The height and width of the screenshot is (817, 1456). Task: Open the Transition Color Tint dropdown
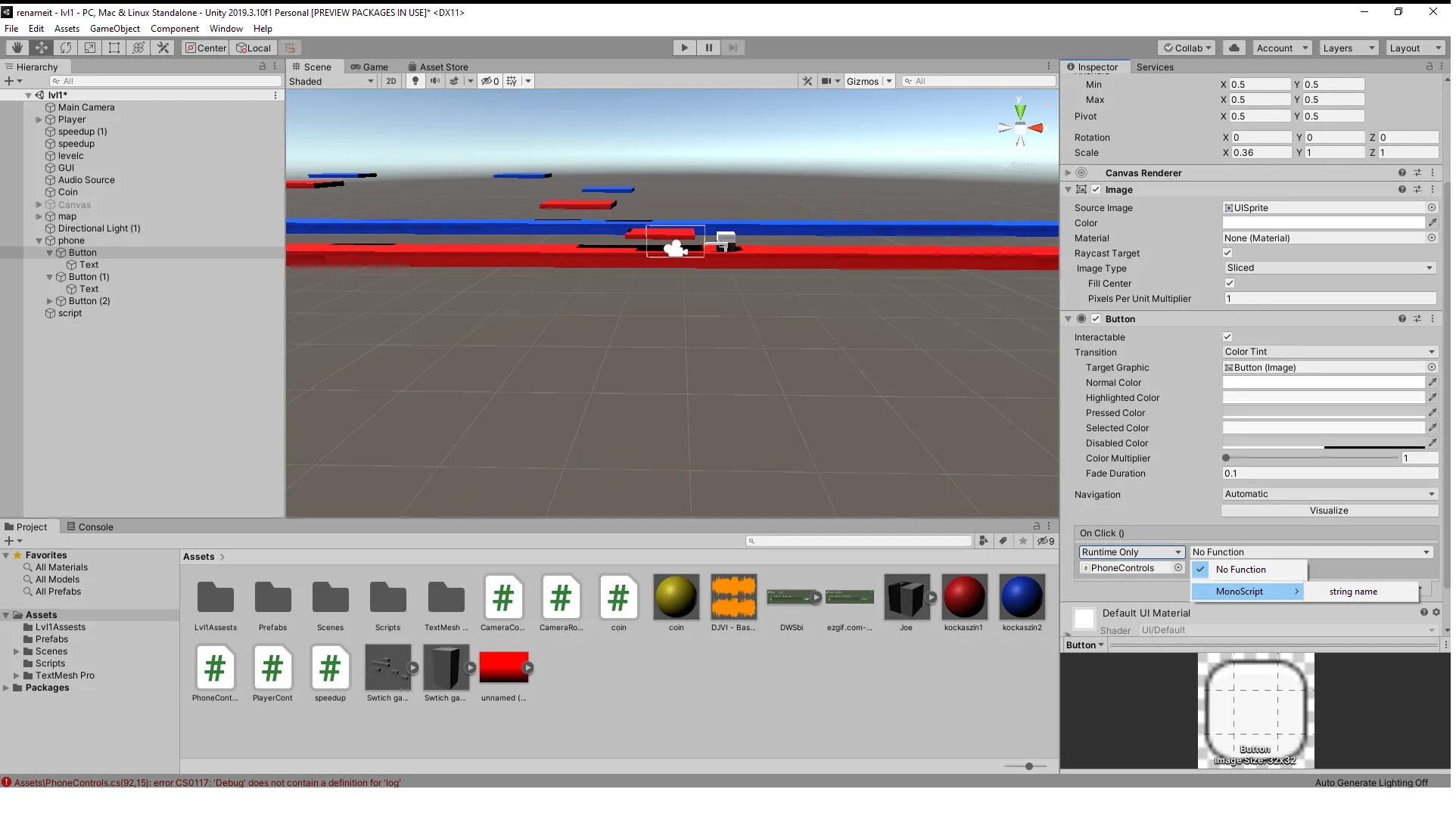tap(1329, 352)
